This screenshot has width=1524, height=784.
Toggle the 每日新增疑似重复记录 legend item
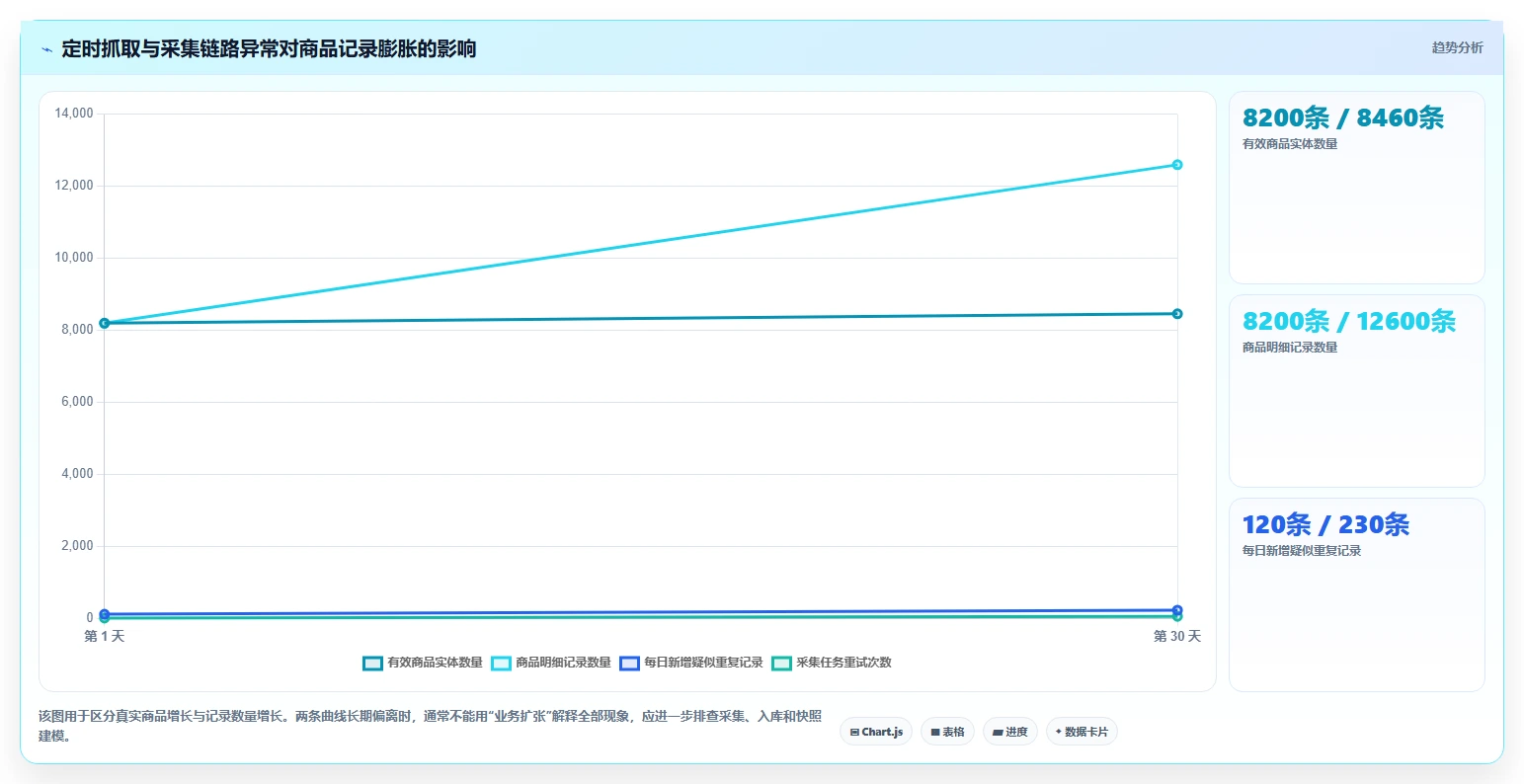point(691,663)
